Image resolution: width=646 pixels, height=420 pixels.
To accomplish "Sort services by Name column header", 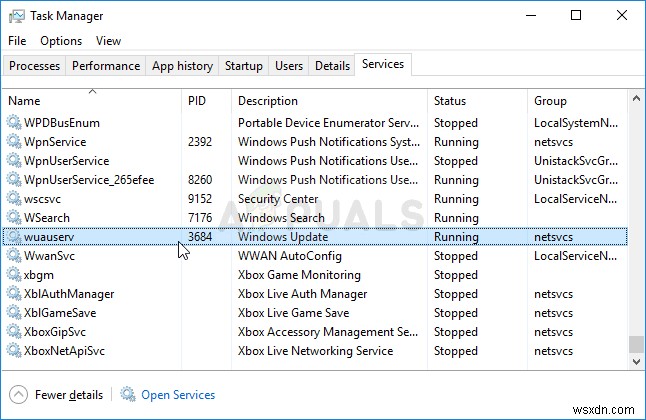I will click(24, 101).
